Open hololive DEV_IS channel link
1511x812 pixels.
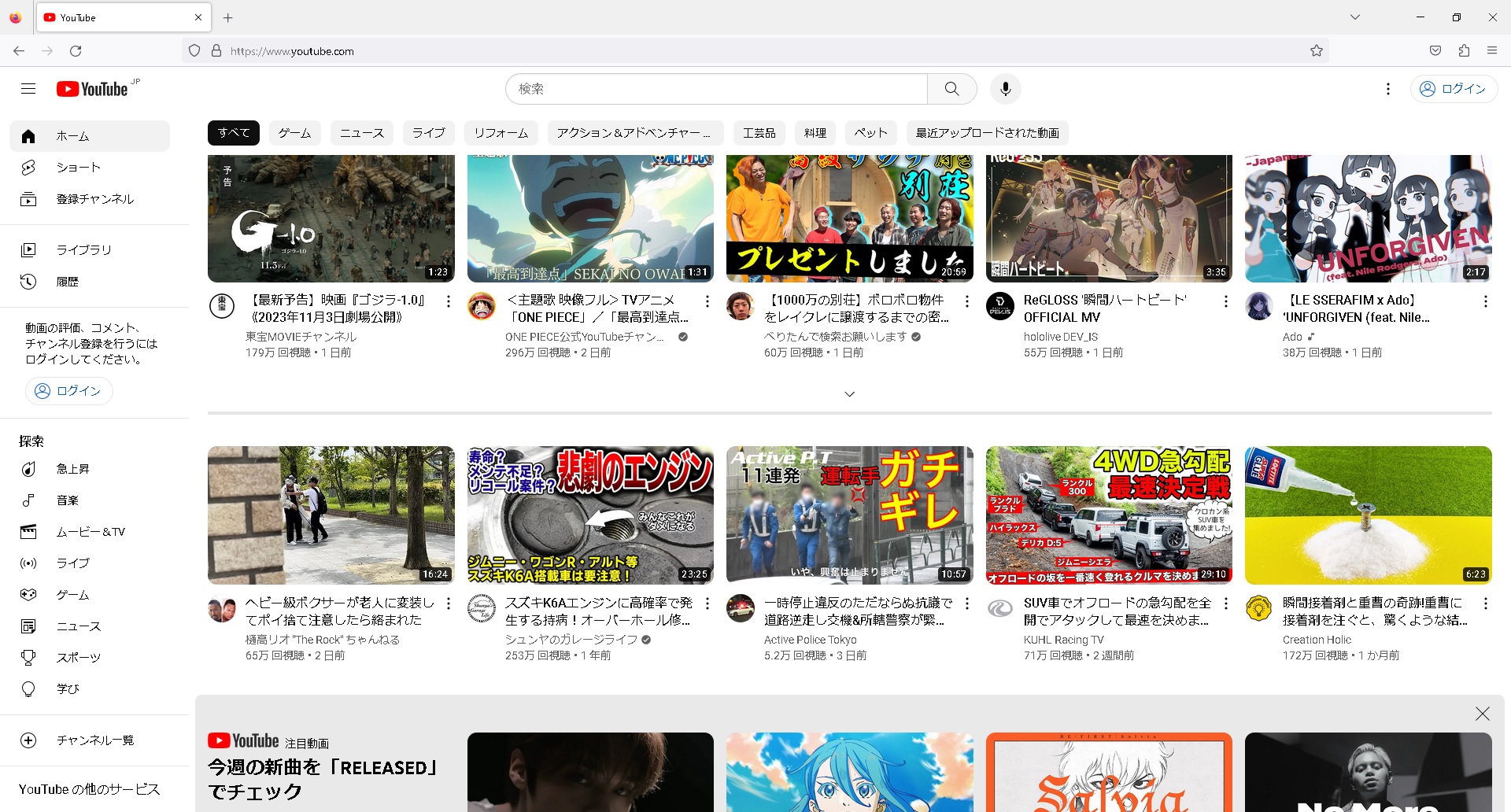(x=1061, y=337)
